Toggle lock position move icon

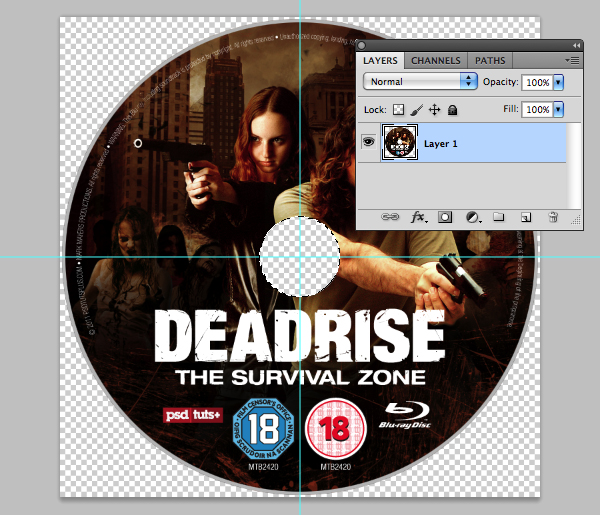pos(434,110)
